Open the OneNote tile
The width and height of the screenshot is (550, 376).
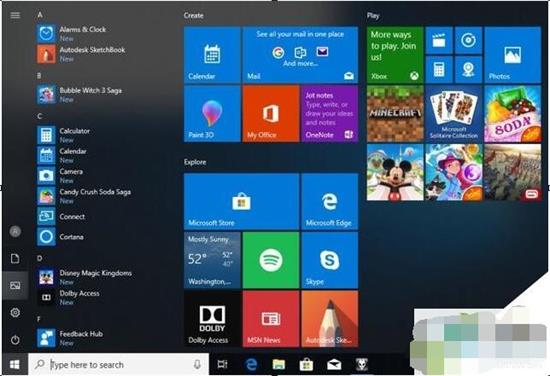(330, 114)
